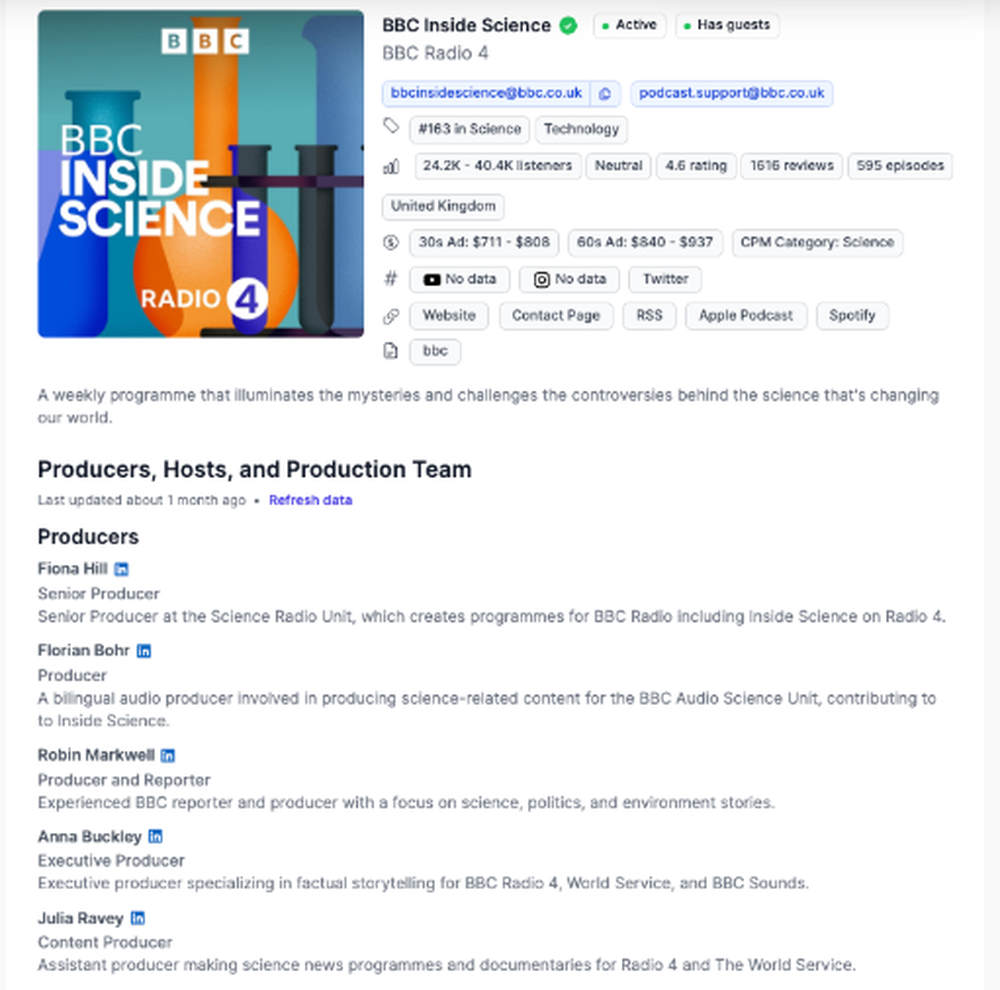Click the Julia Ravey producer name
Viewport: 1000px width, 990px height.
(x=80, y=919)
